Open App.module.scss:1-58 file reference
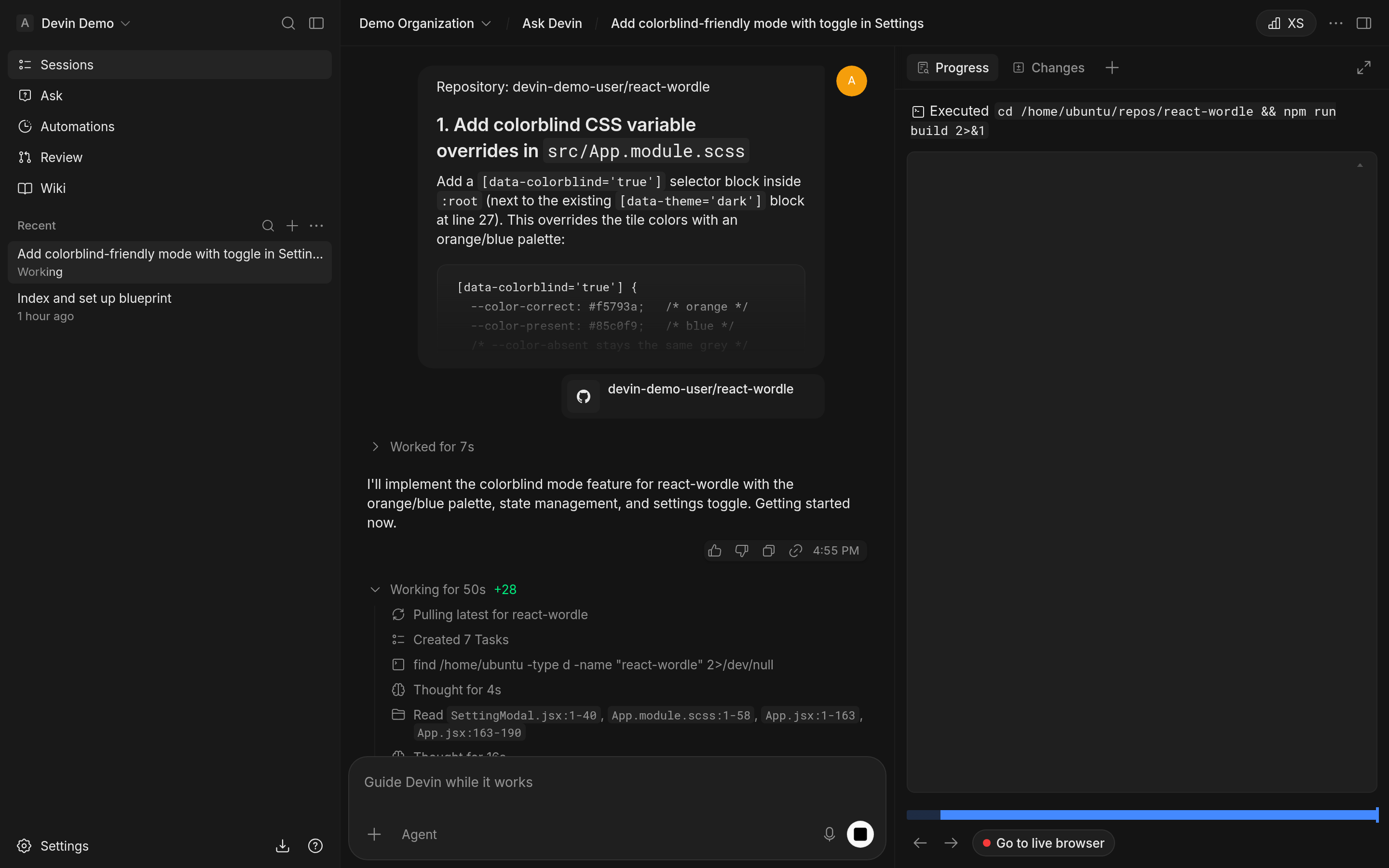The image size is (1389, 868). click(681, 715)
